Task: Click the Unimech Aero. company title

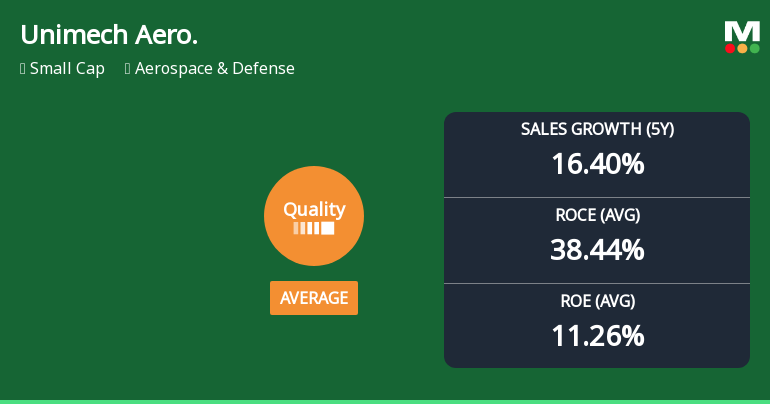Action: tap(109, 35)
